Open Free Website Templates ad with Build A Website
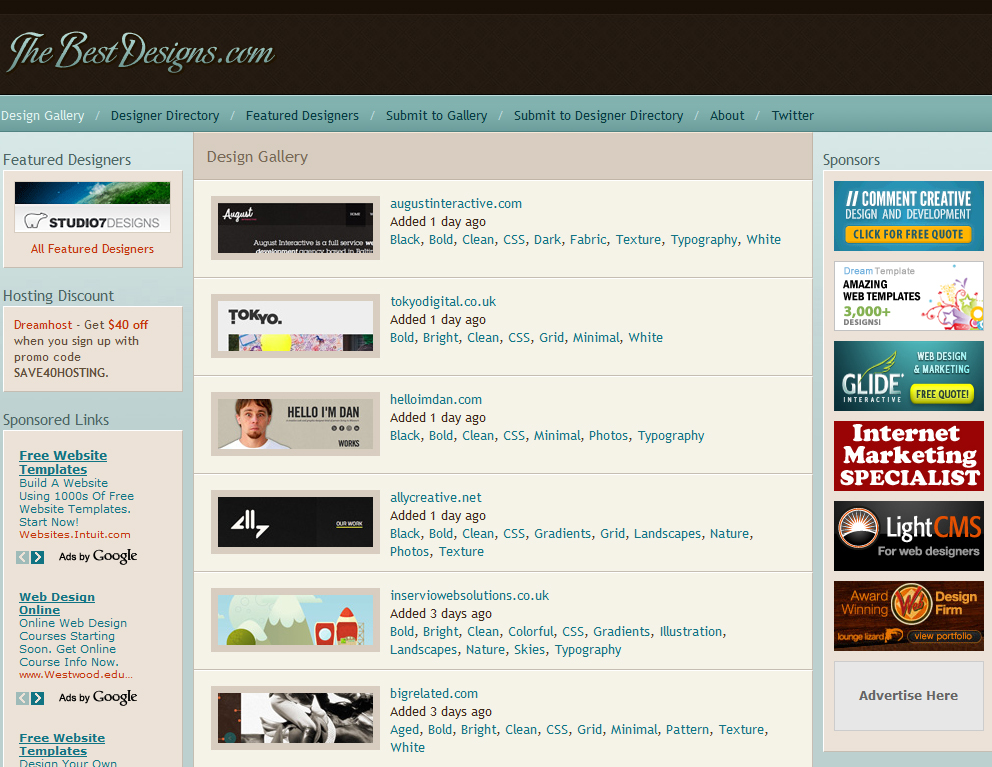992x767 pixels. 63,462
